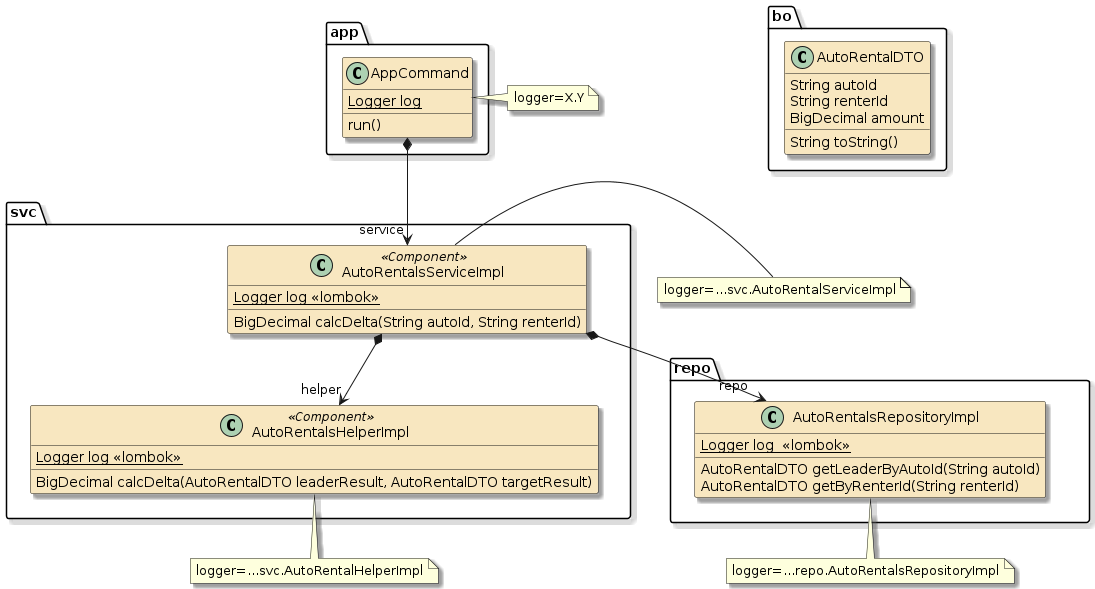Viewport: 1095px width, 589px height.
Task: Click the 'helper' association label
Action: click(321, 389)
